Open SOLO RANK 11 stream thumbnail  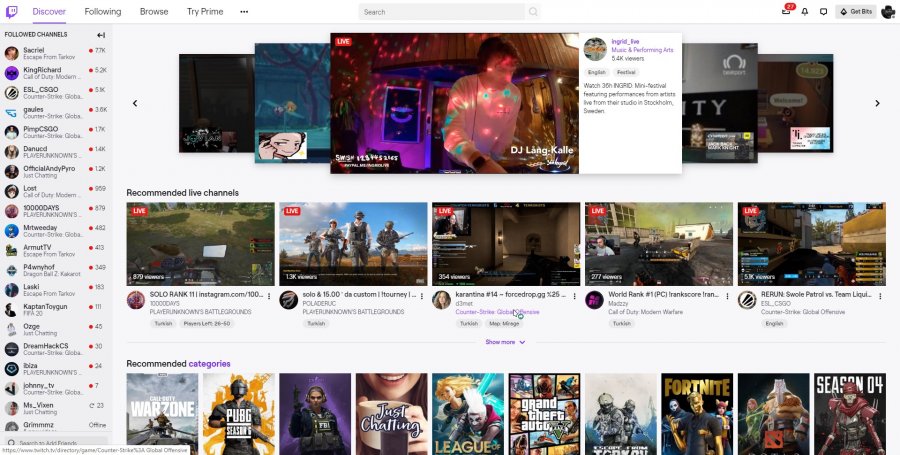(x=200, y=244)
